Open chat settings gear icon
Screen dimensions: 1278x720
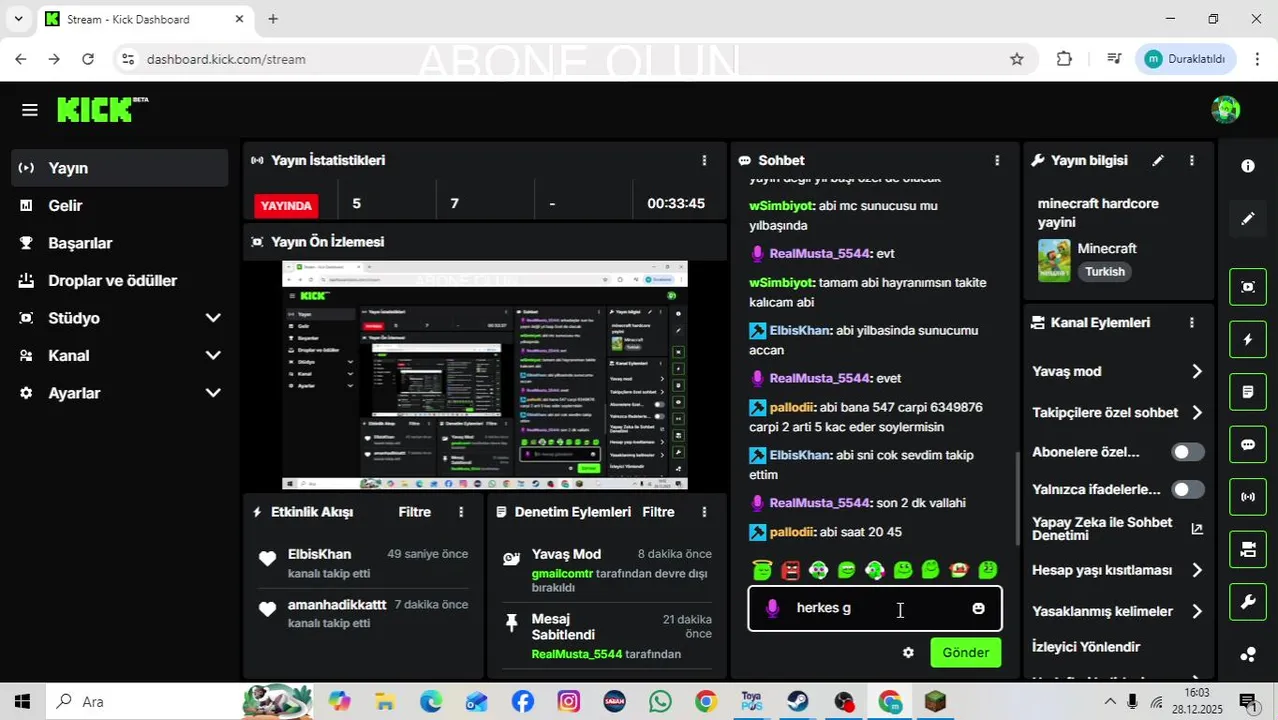point(908,653)
